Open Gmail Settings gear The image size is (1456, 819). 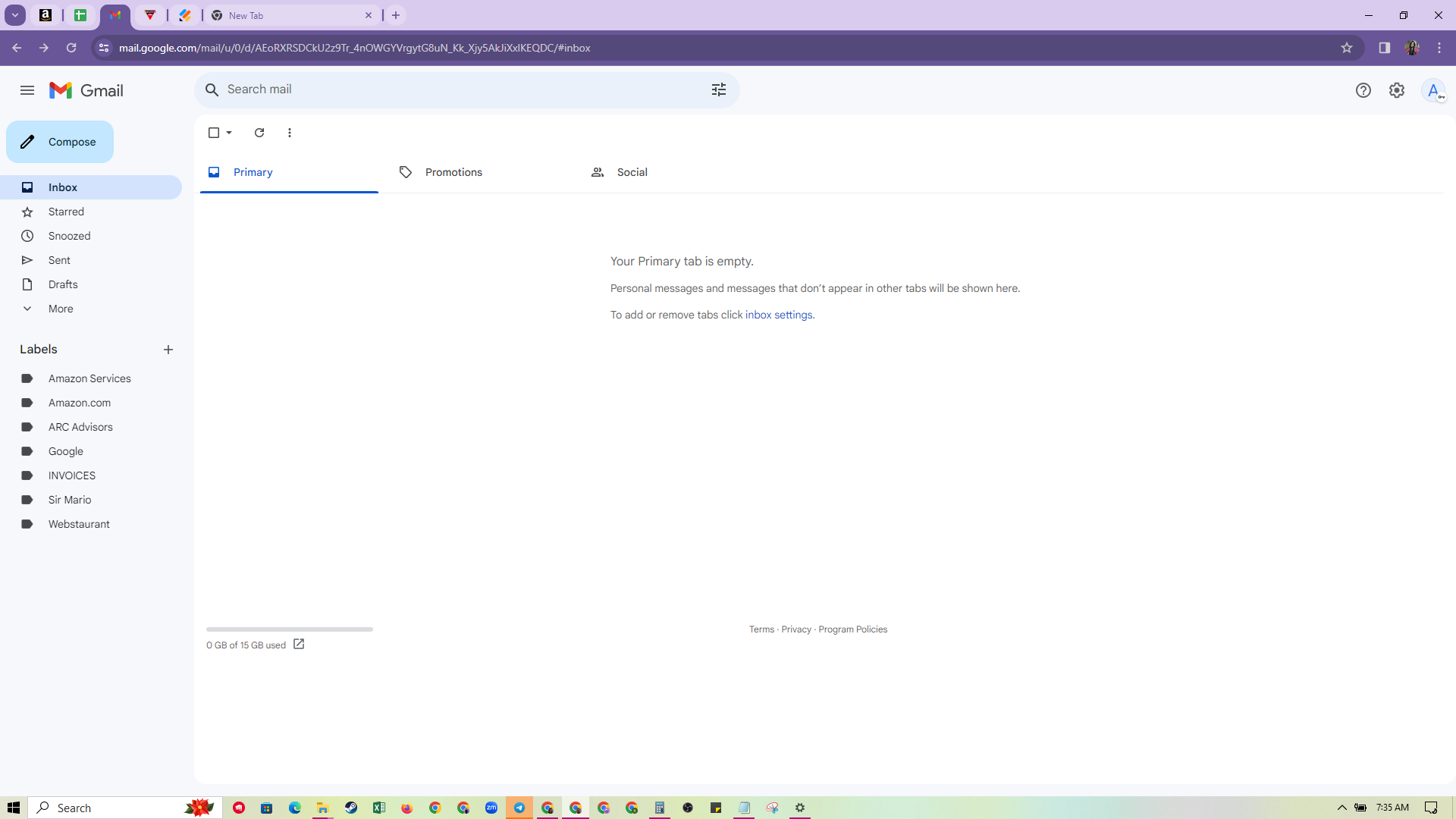[1397, 90]
